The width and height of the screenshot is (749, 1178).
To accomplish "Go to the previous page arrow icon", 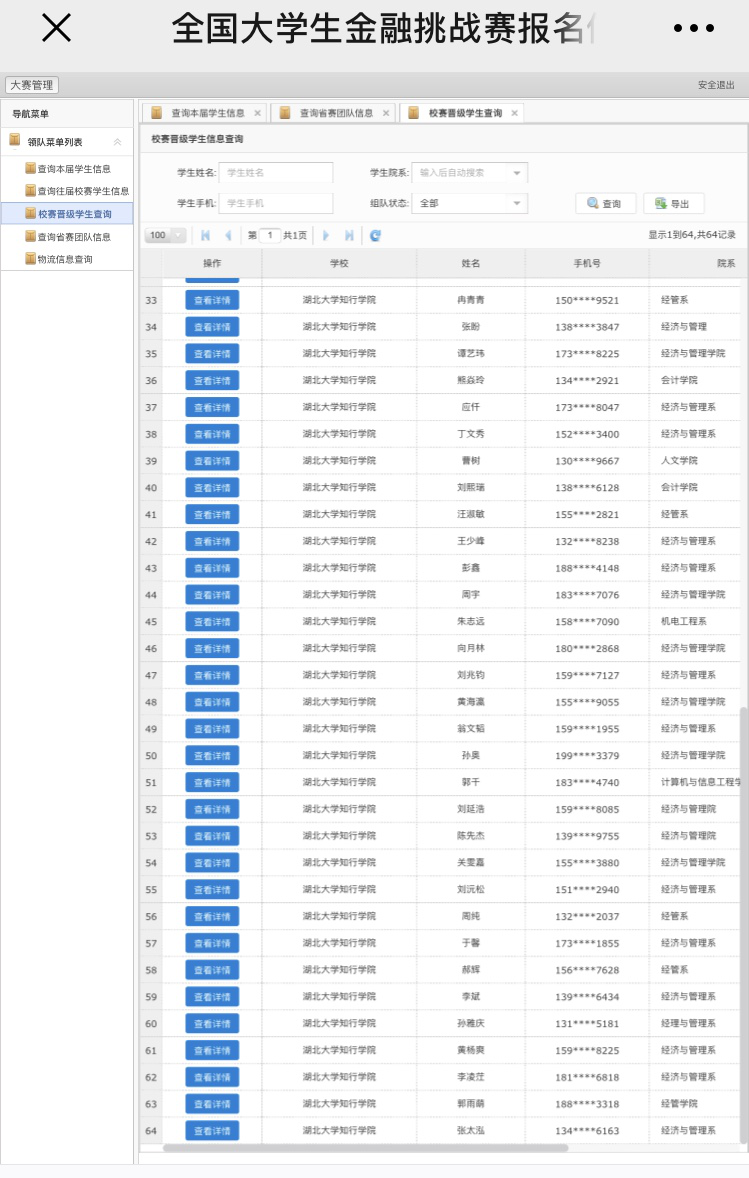I will [228, 236].
